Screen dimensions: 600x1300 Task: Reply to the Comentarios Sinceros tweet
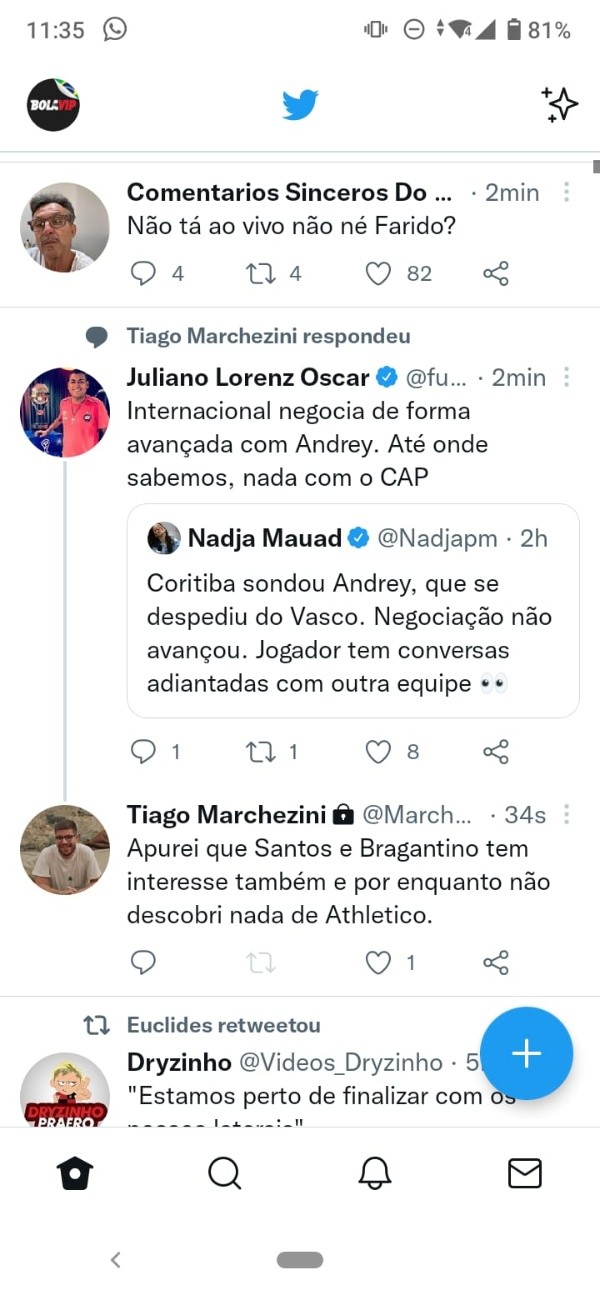(144, 273)
